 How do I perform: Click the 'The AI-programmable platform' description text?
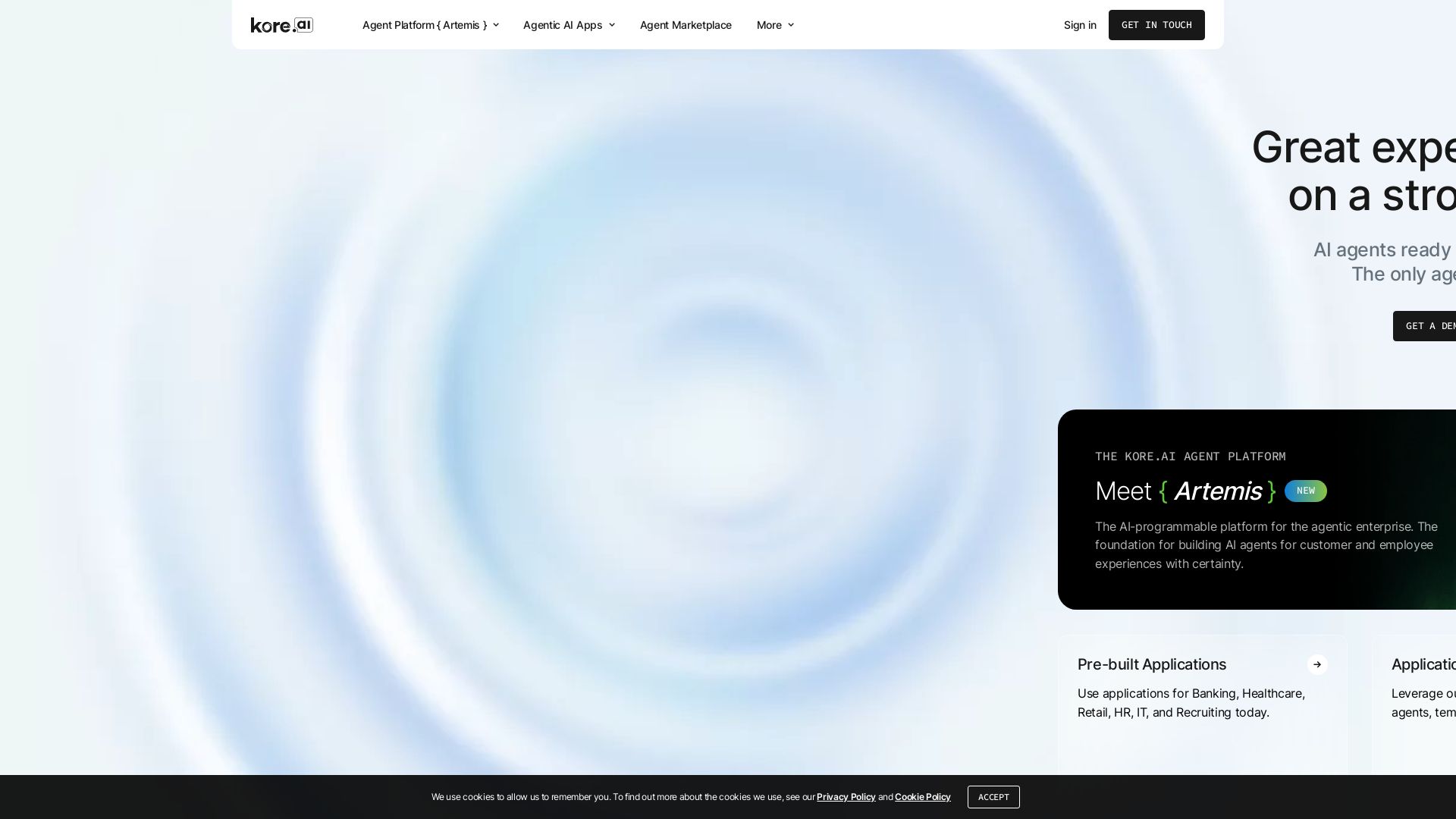coord(1266,545)
